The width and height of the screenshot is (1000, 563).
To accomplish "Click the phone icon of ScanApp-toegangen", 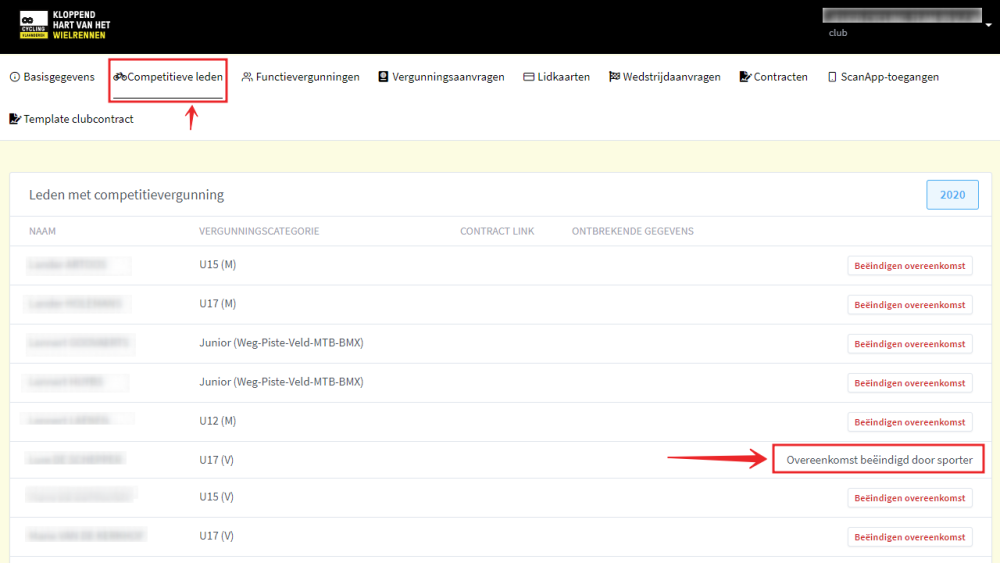I will pos(832,77).
